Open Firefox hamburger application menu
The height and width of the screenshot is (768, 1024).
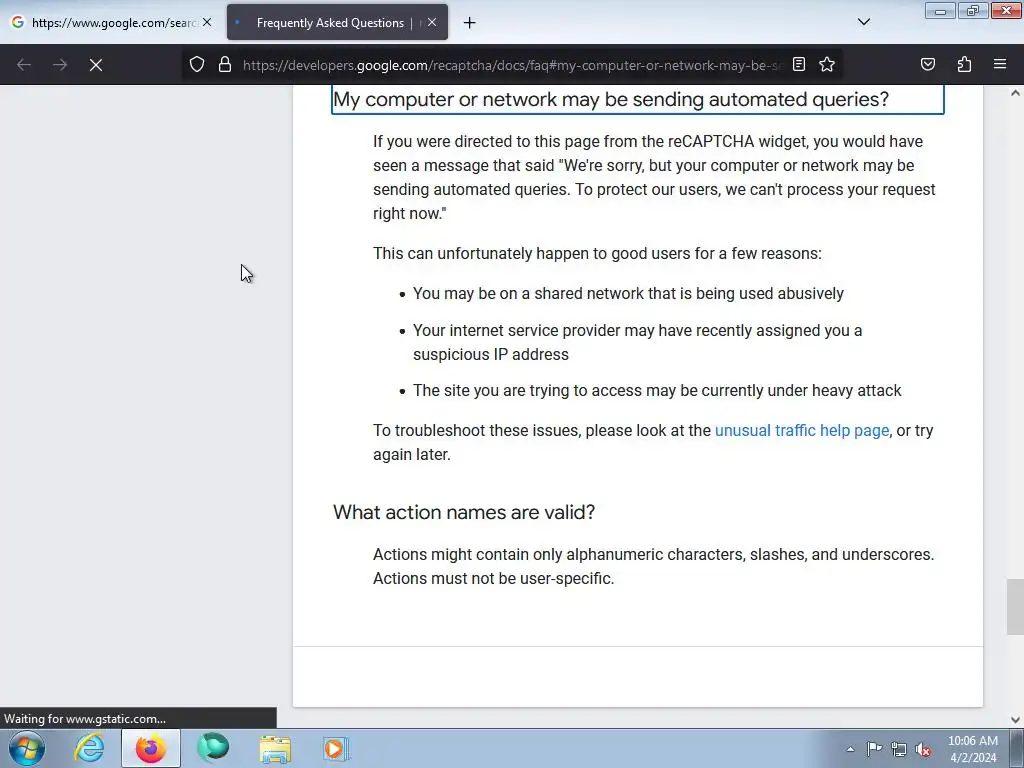click(1000, 64)
